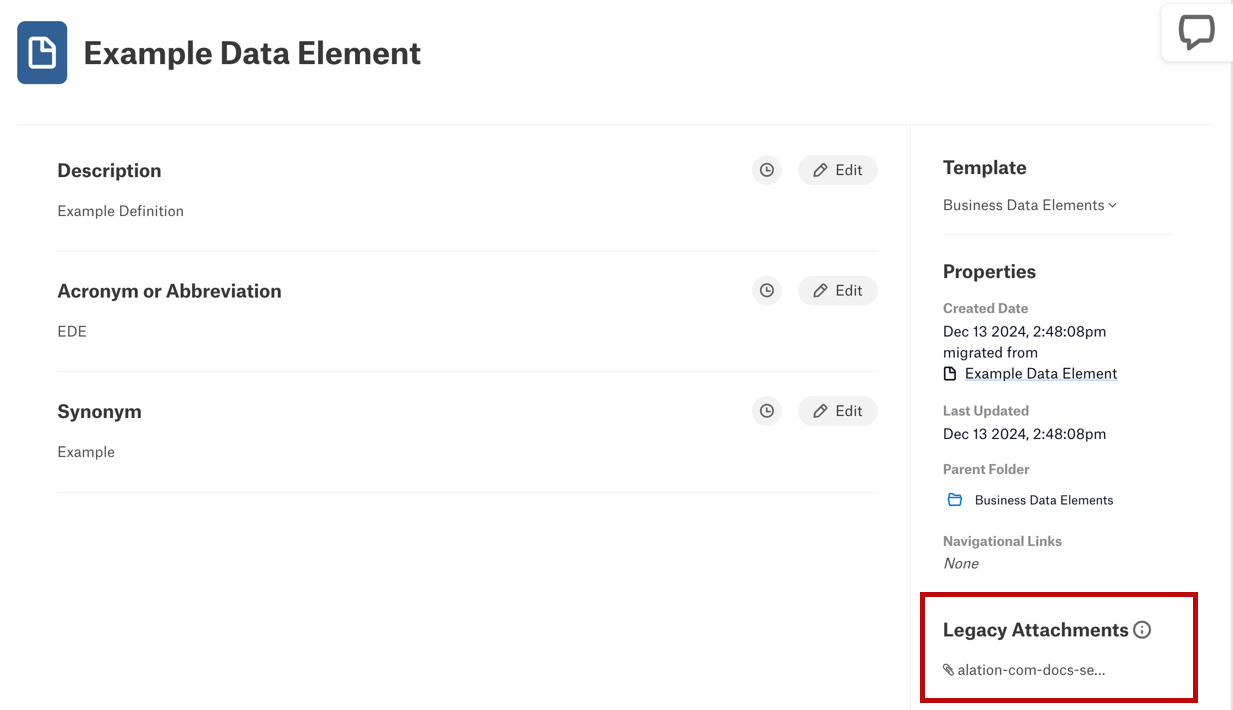The image size is (1233, 710).
Task: Edit the Synonym field
Action: point(838,411)
